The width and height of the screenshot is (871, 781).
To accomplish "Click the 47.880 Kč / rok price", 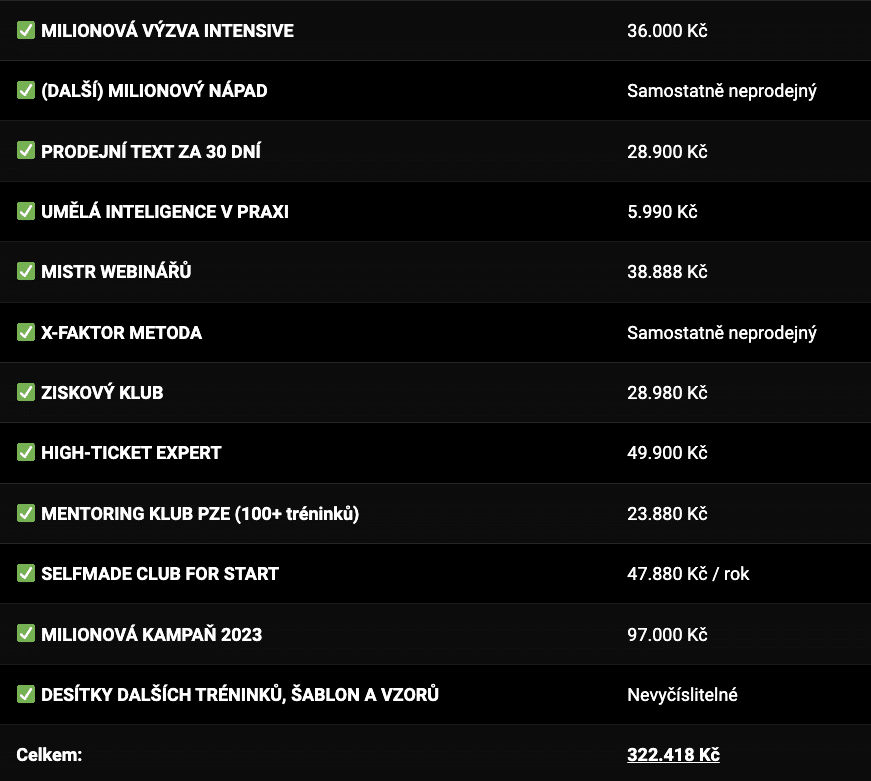I will (x=688, y=573).
